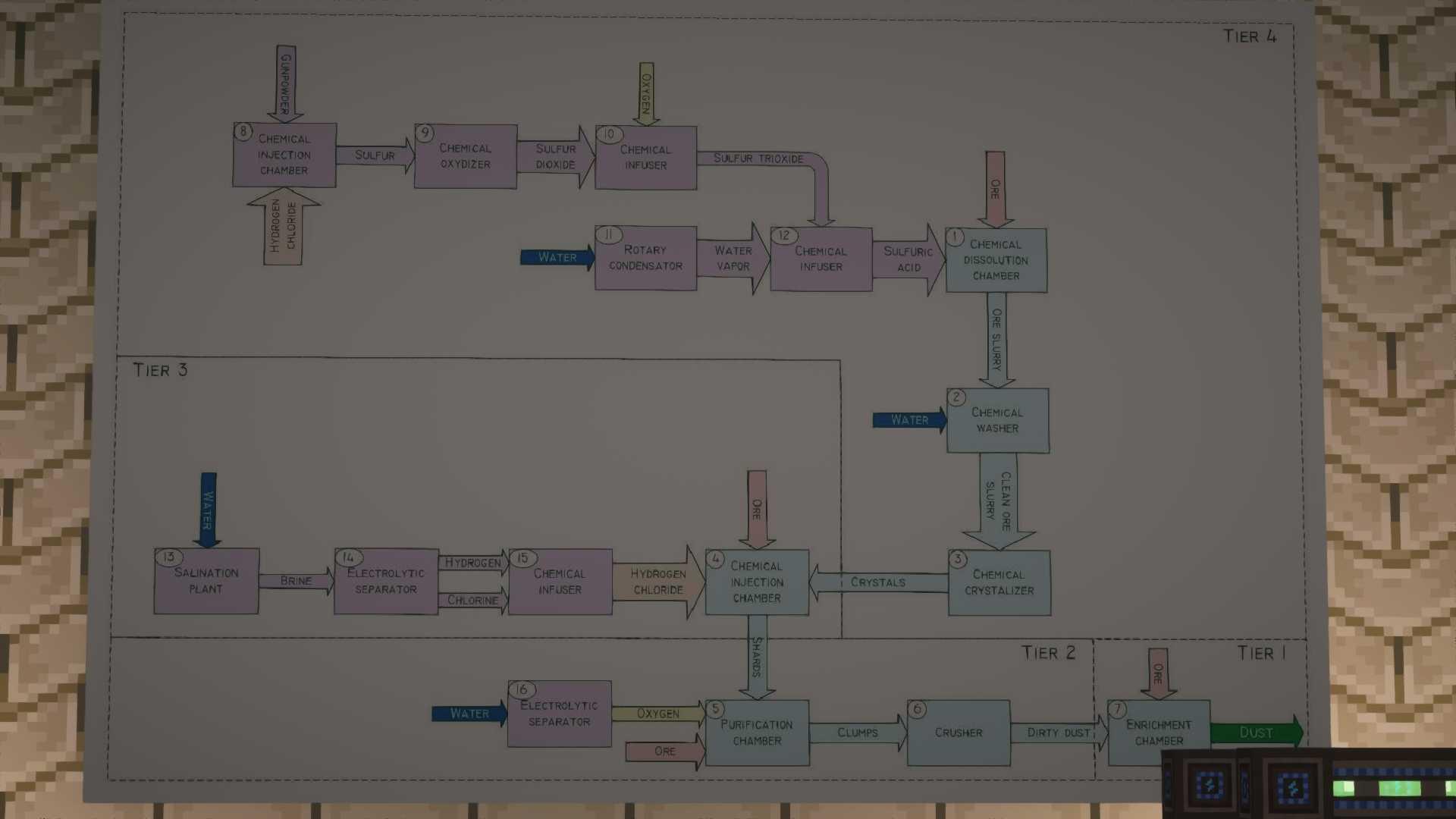Screen dimensions: 1456x819
Task: Click the green Dust output arrow
Action: coord(1256,733)
